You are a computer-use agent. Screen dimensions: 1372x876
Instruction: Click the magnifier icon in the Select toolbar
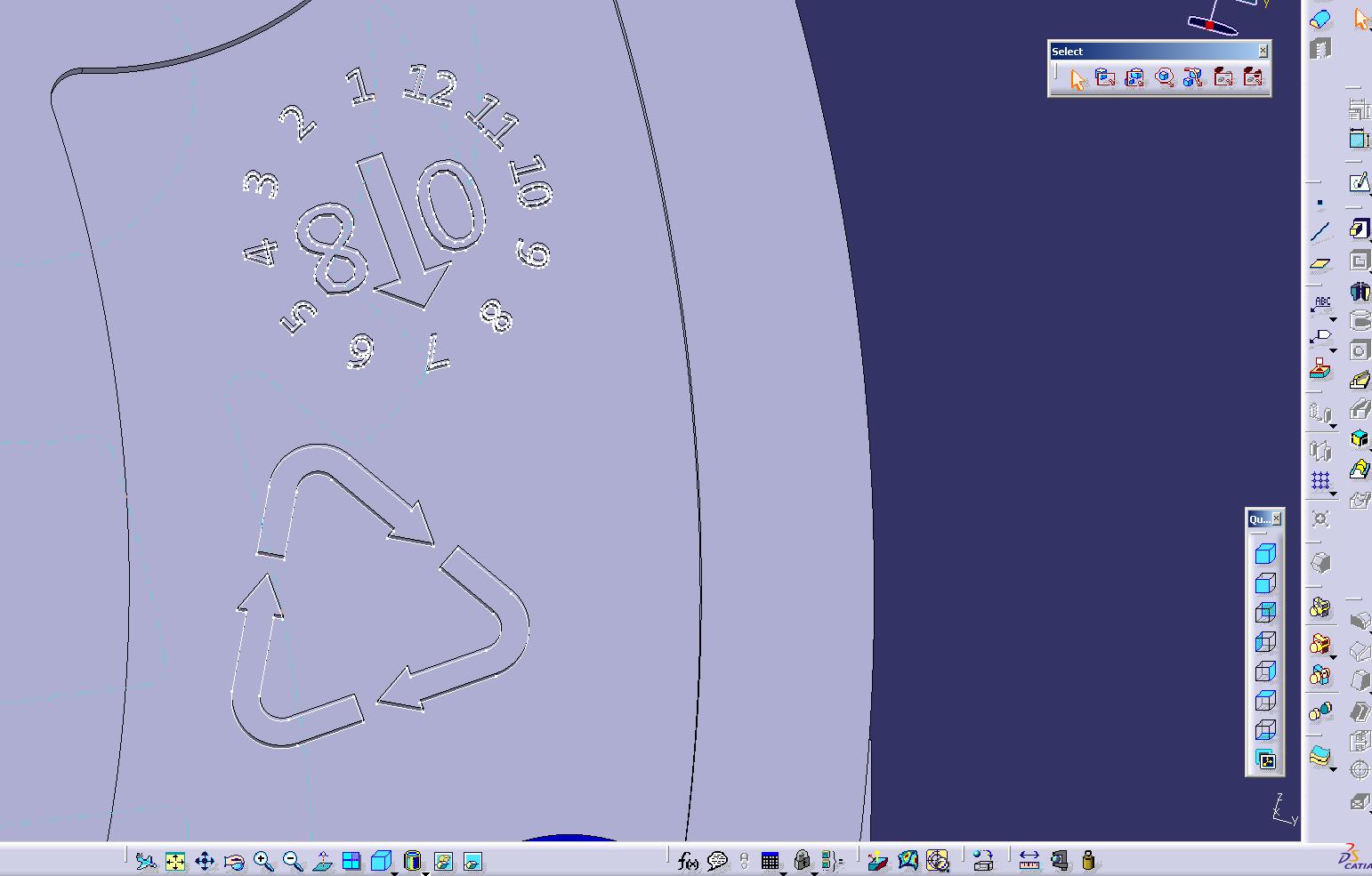(x=1164, y=78)
